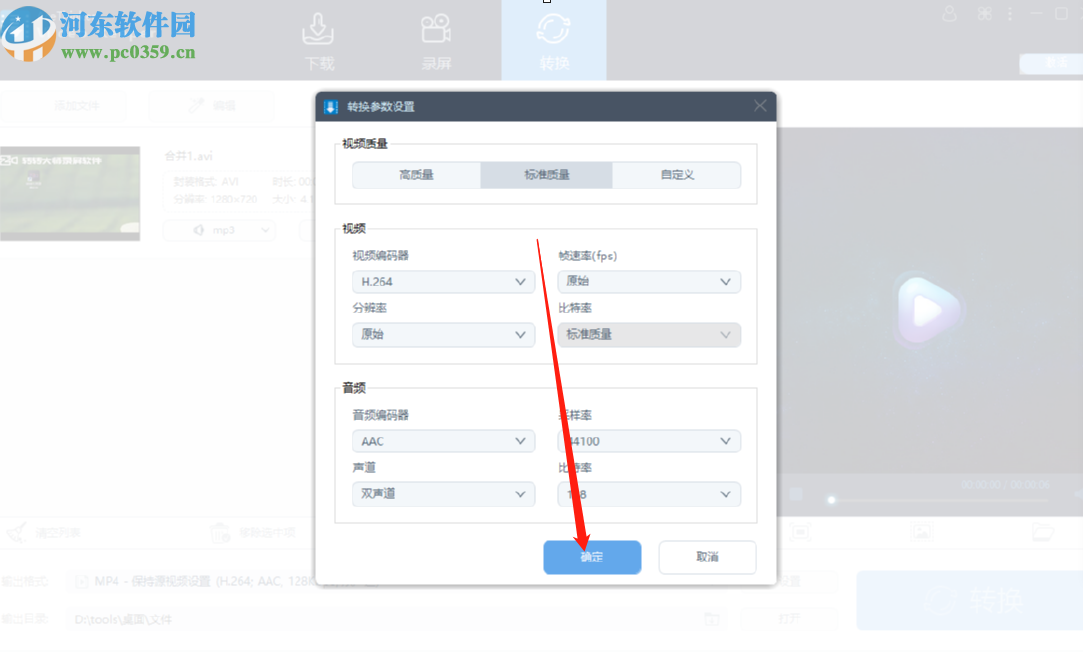Open the 采样率 44100 sample rate dropdown
The width and height of the screenshot is (1083, 658).
648,440
